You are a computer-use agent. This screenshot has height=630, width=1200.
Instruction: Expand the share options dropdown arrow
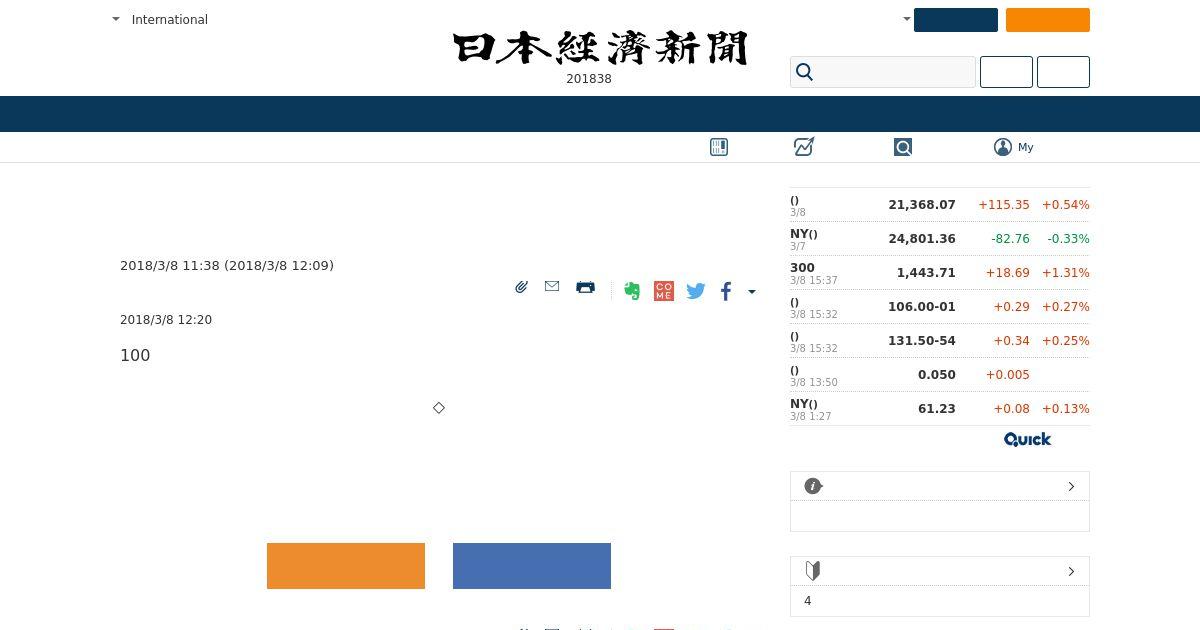[x=752, y=292]
